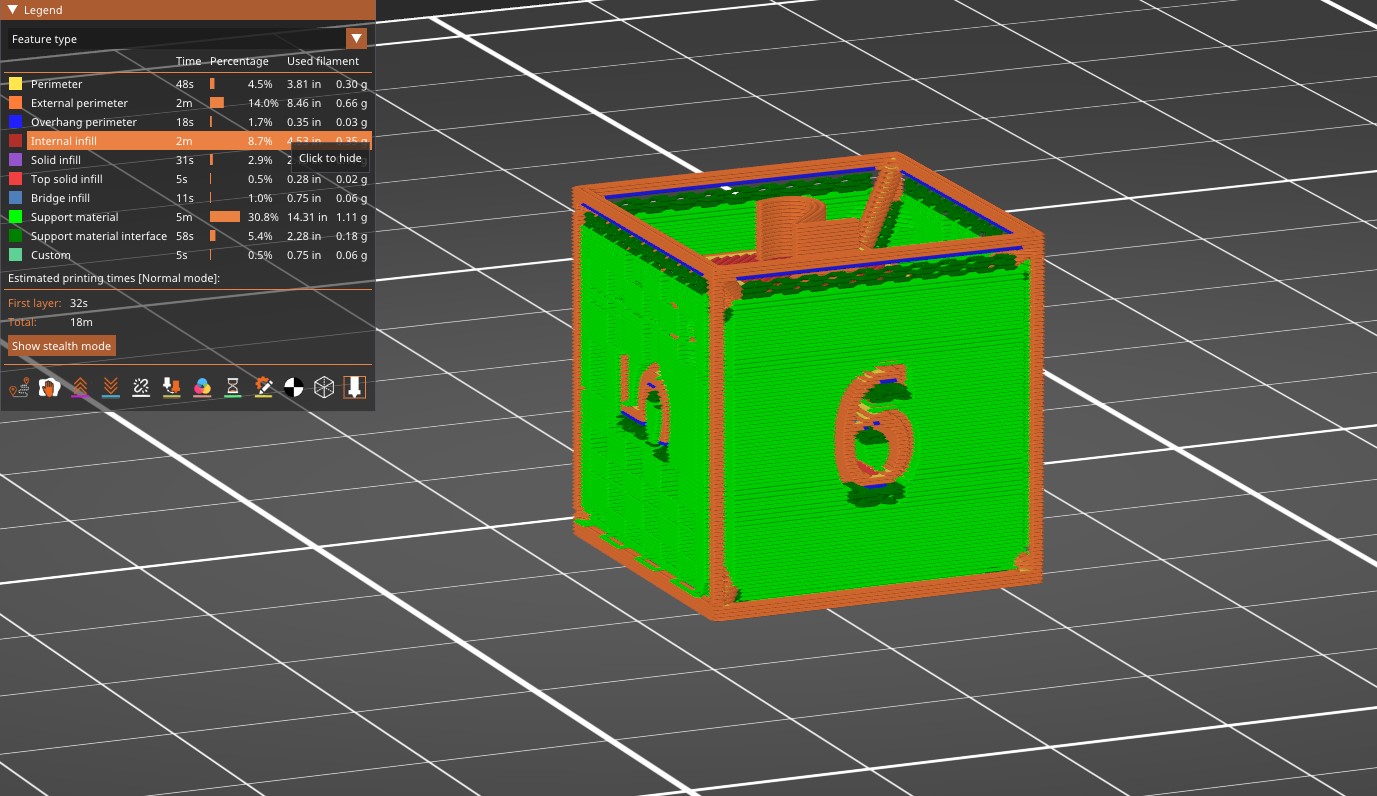The image size is (1377, 796).
Task: Toggle the Print pauses hourglass icon
Action: click(233, 387)
